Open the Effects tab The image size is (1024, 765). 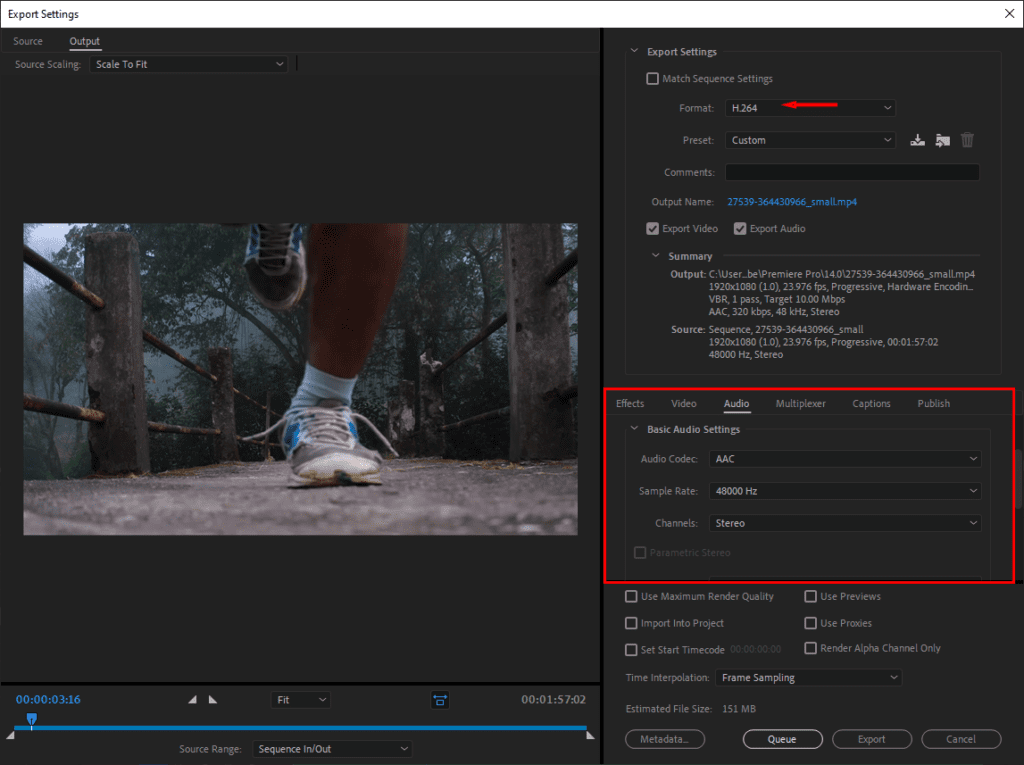[630, 403]
